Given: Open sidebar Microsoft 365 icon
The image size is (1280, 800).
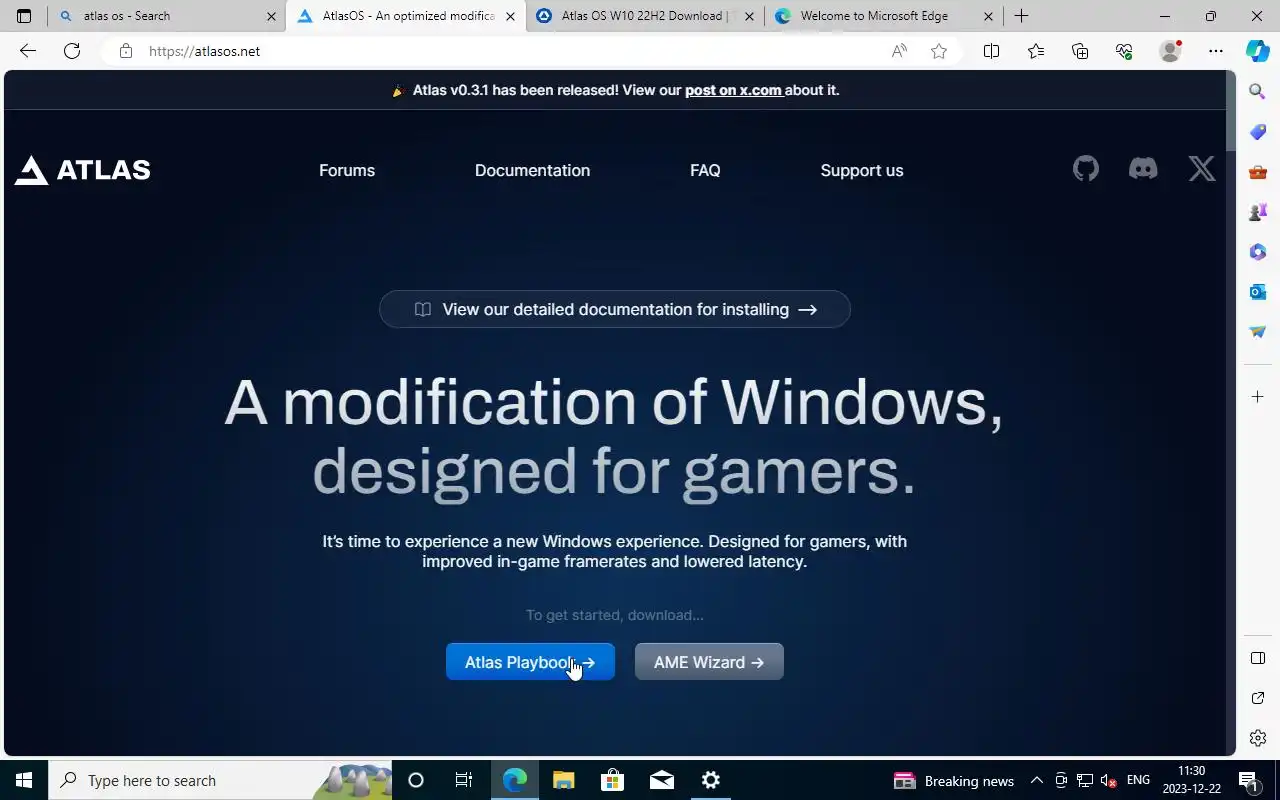Looking at the screenshot, I should tap(1258, 252).
